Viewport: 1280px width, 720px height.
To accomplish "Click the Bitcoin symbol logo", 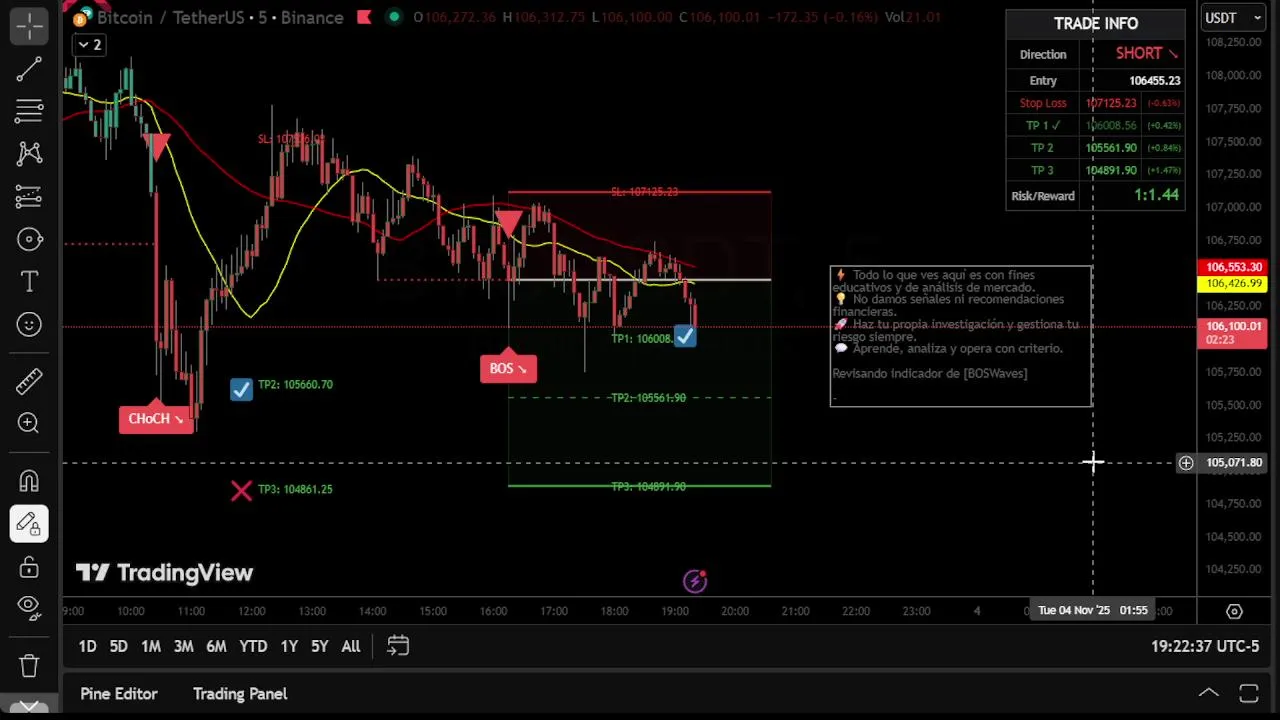I will 80,18.
